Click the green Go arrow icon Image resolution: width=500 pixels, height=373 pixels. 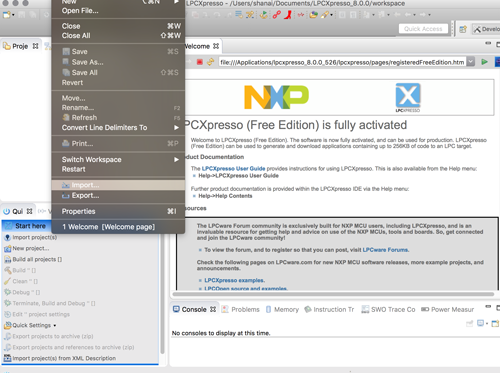coord(484,62)
